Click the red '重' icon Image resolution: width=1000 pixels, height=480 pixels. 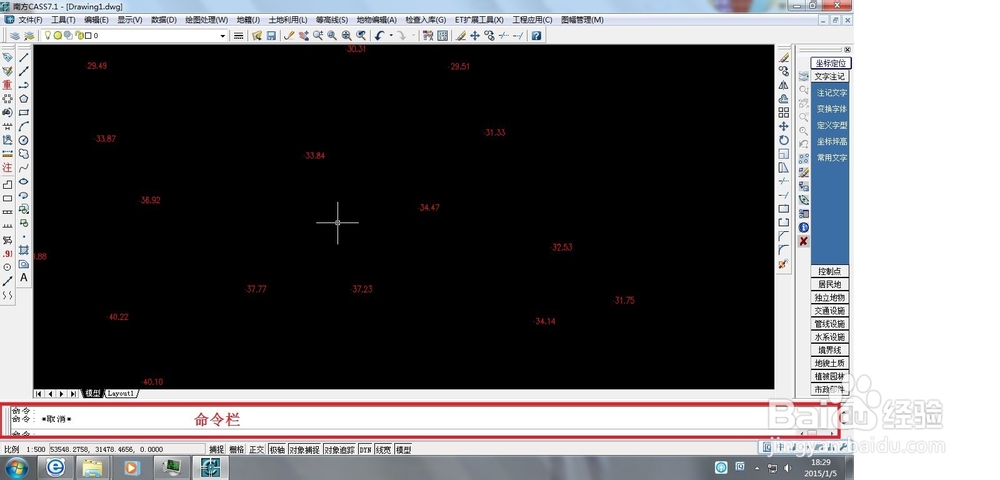7,85
